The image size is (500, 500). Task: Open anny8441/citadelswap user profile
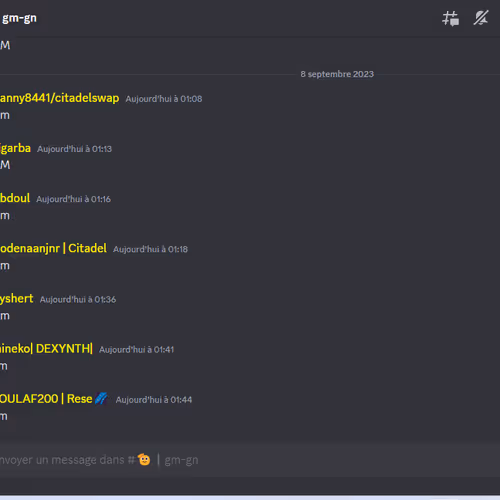[x=59, y=98]
